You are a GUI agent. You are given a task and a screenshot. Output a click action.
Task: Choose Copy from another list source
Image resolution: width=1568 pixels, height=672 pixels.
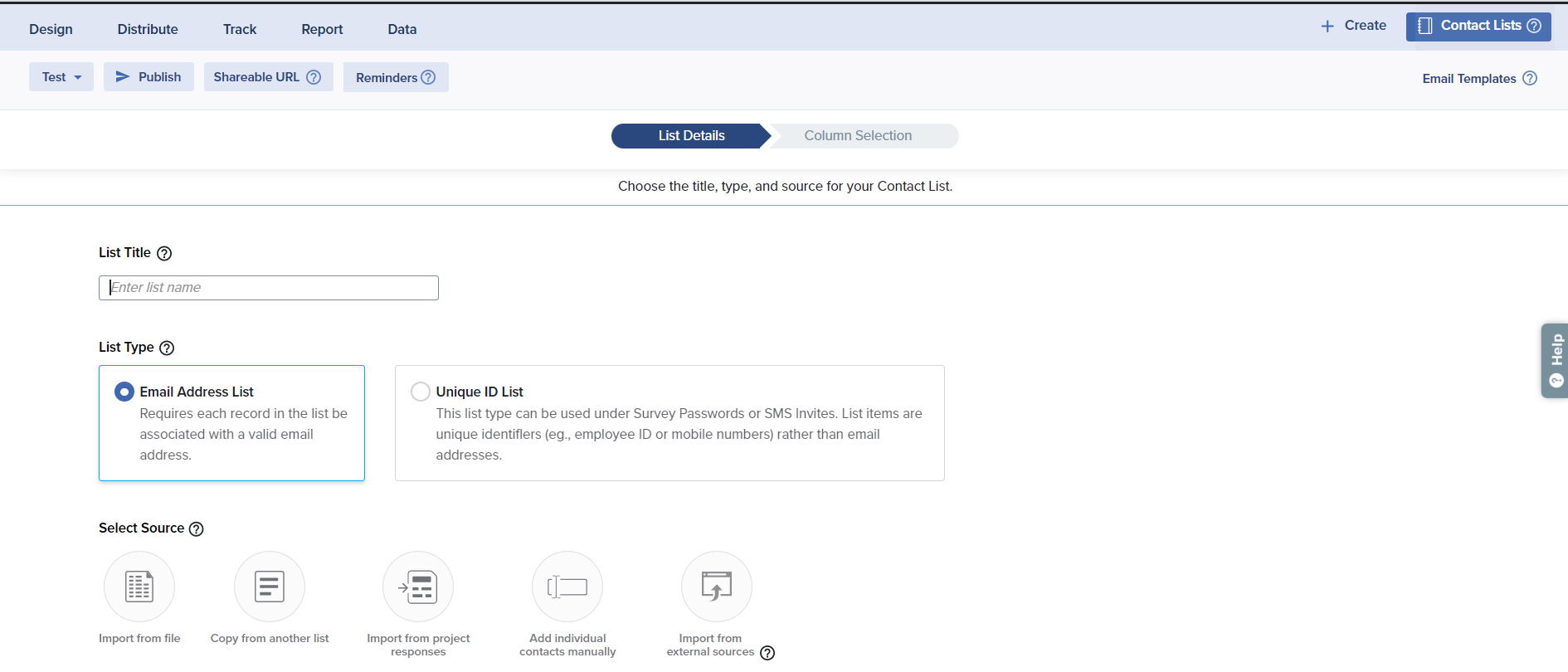tap(270, 587)
